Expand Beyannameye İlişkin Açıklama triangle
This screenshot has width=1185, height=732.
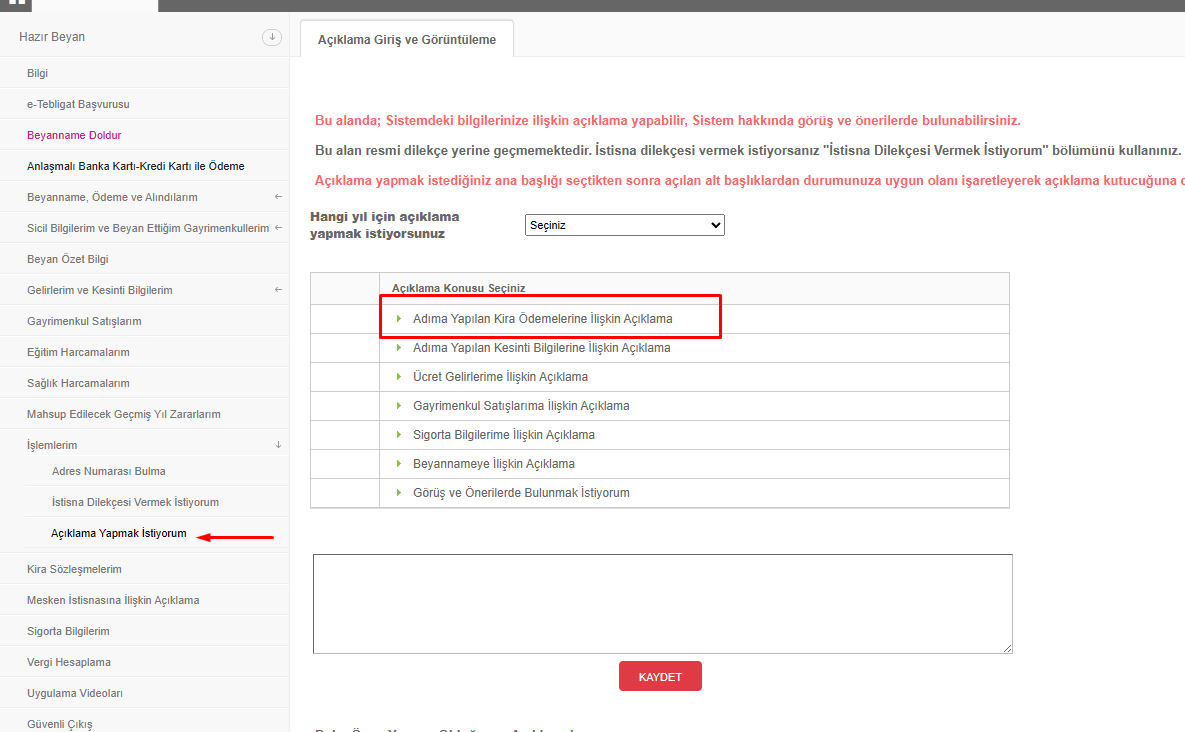[x=398, y=463]
